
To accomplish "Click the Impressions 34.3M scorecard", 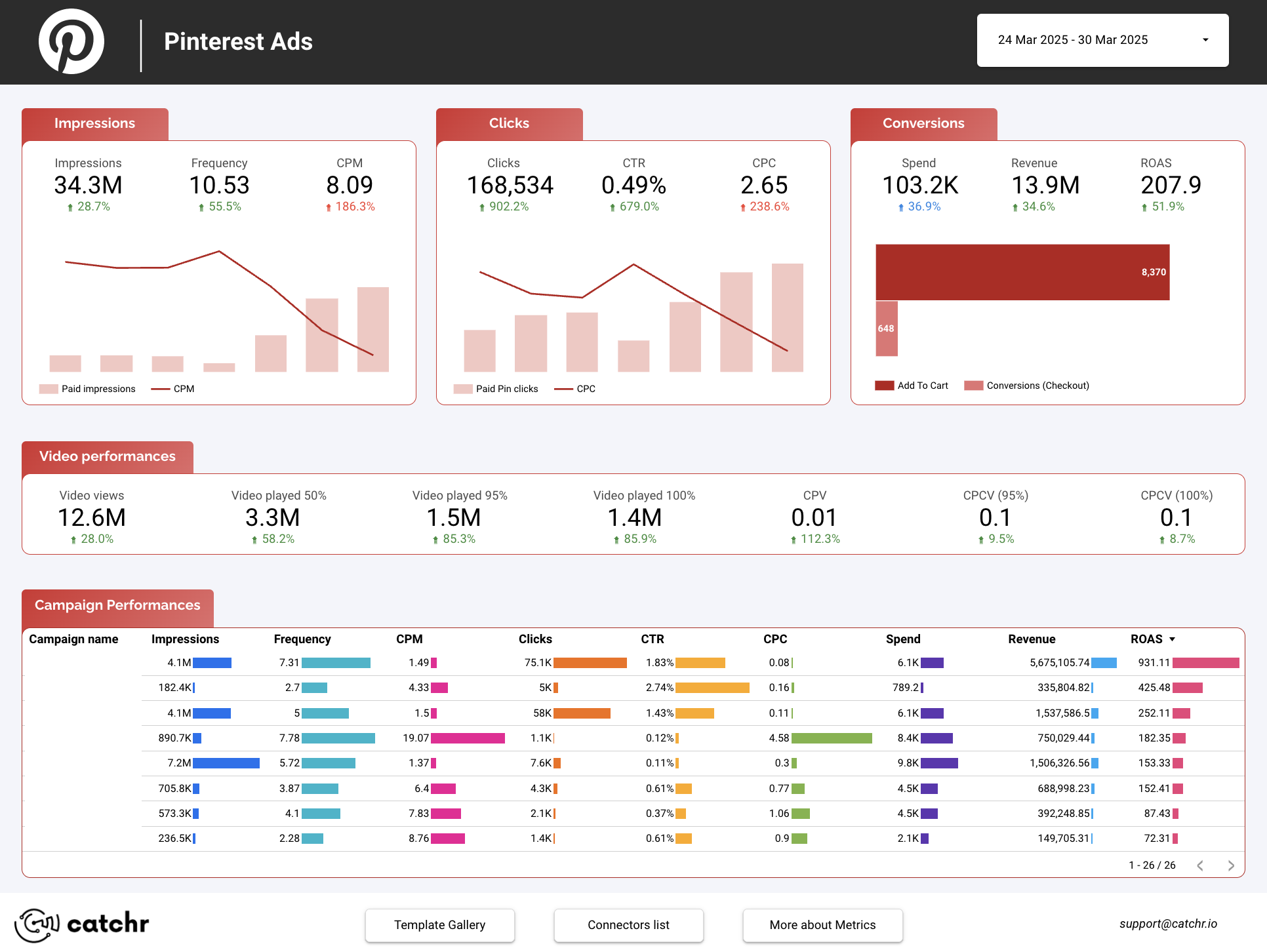I will point(88,186).
